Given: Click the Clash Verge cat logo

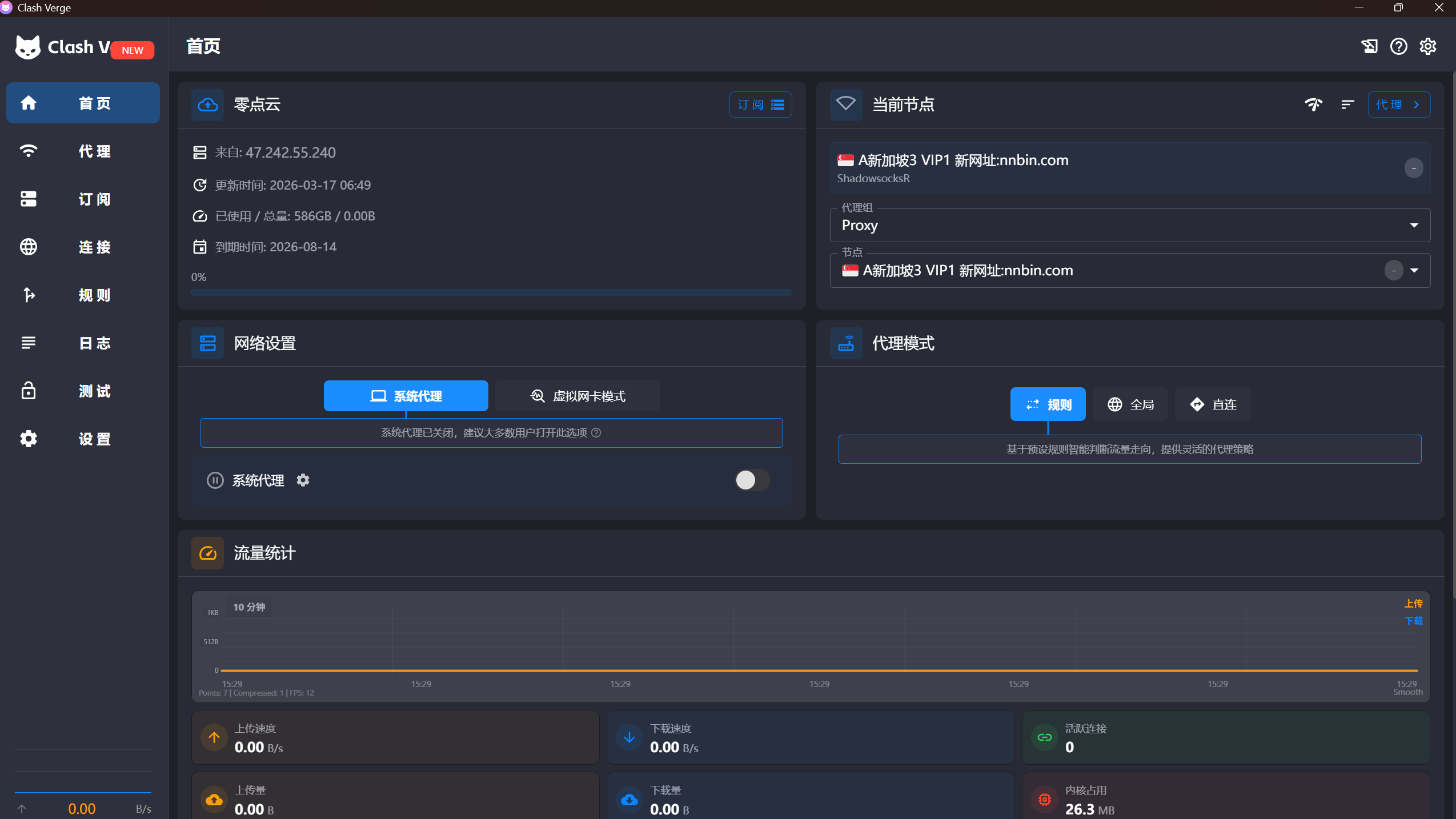Looking at the screenshot, I should (27, 47).
